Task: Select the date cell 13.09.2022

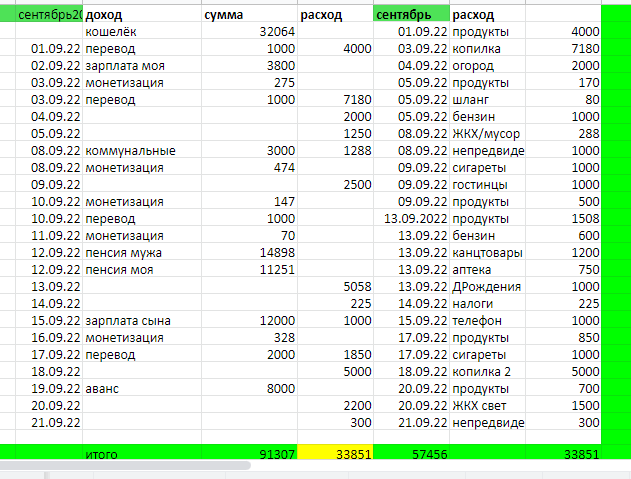Action: (x=411, y=219)
